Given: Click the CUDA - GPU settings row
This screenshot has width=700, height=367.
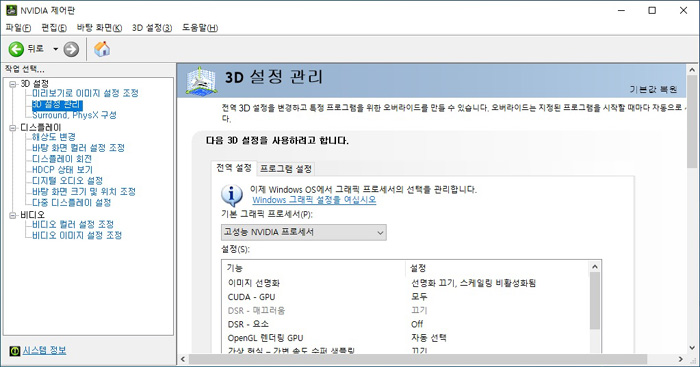Looking at the screenshot, I should [405, 297].
